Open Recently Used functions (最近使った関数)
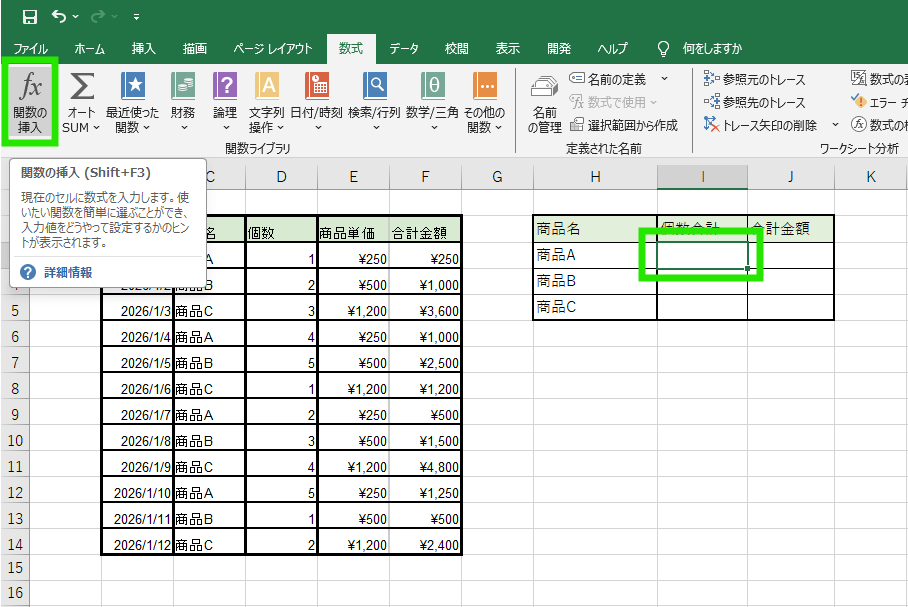This screenshot has width=908, height=607. click(x=132, y=103)
